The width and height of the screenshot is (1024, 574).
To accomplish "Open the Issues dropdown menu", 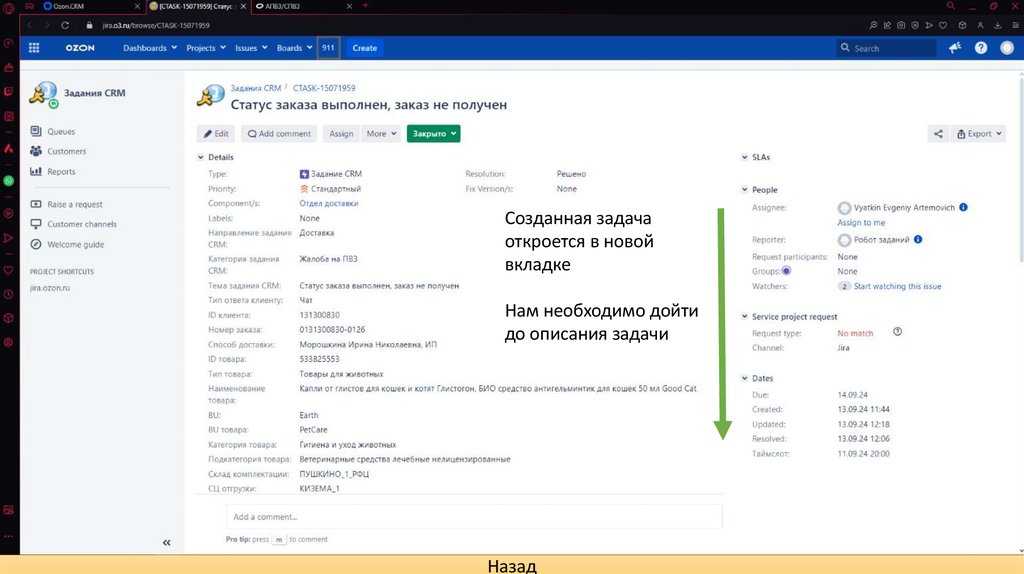I will [x=251, y=48].
